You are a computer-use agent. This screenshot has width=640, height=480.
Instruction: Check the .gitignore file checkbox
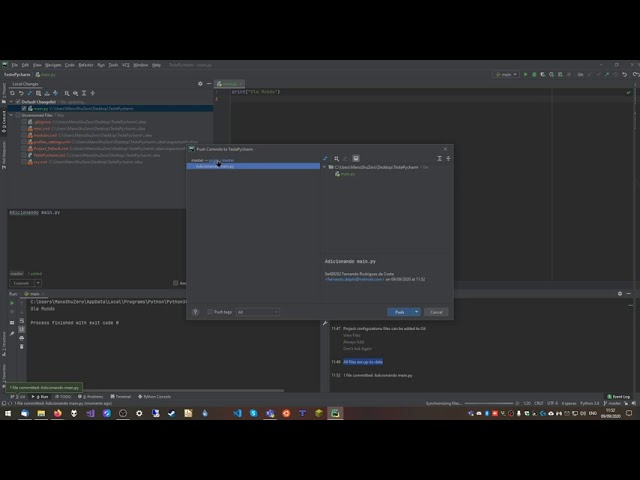tap(24, 122)
